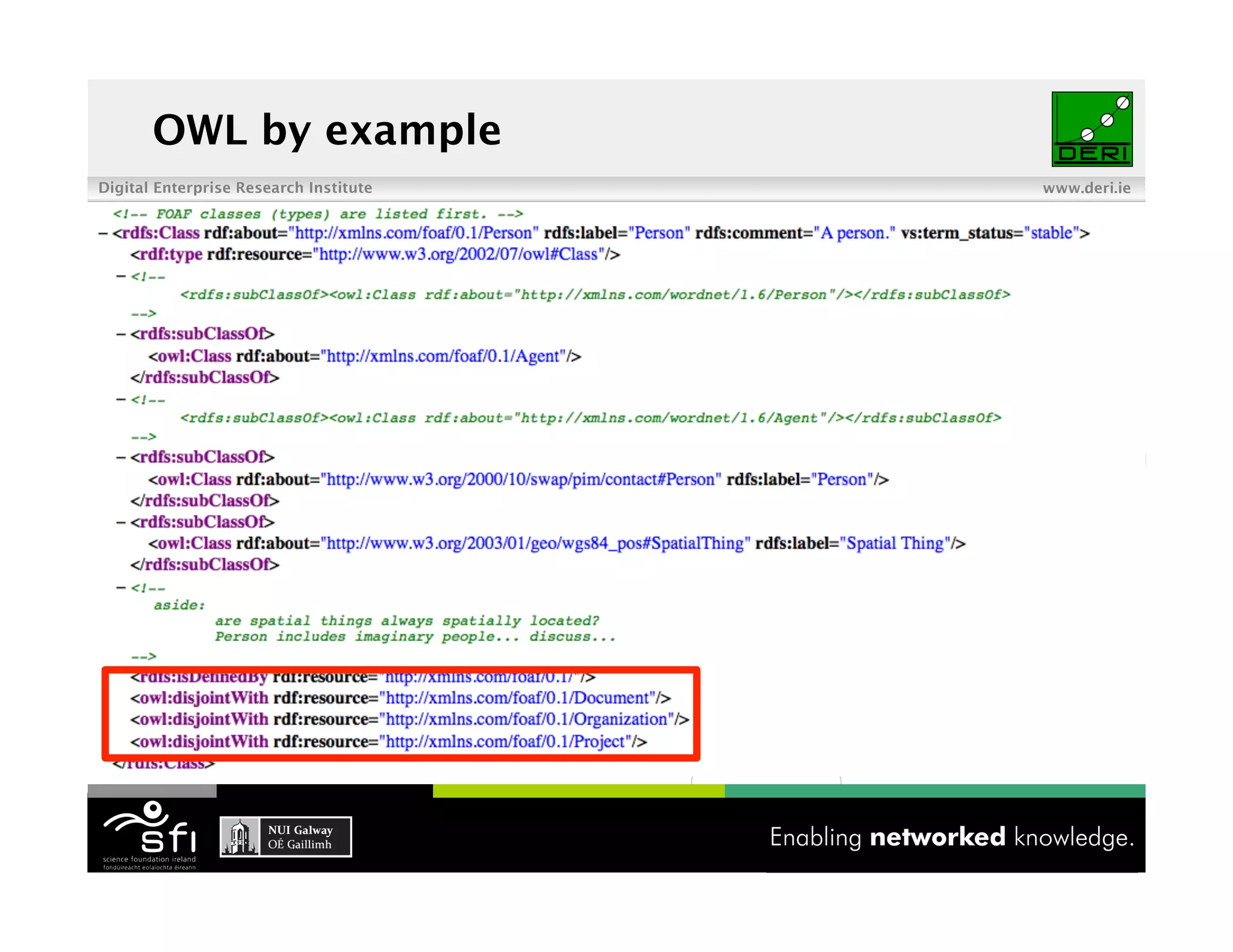Click the swap/pim/contact#Person URL

520,480
